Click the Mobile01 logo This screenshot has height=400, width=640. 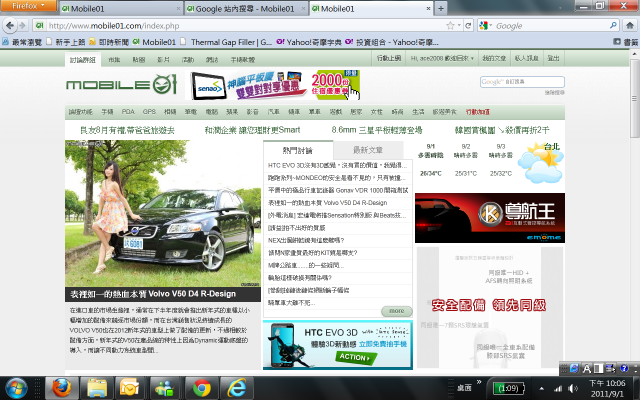coord(121,84)
